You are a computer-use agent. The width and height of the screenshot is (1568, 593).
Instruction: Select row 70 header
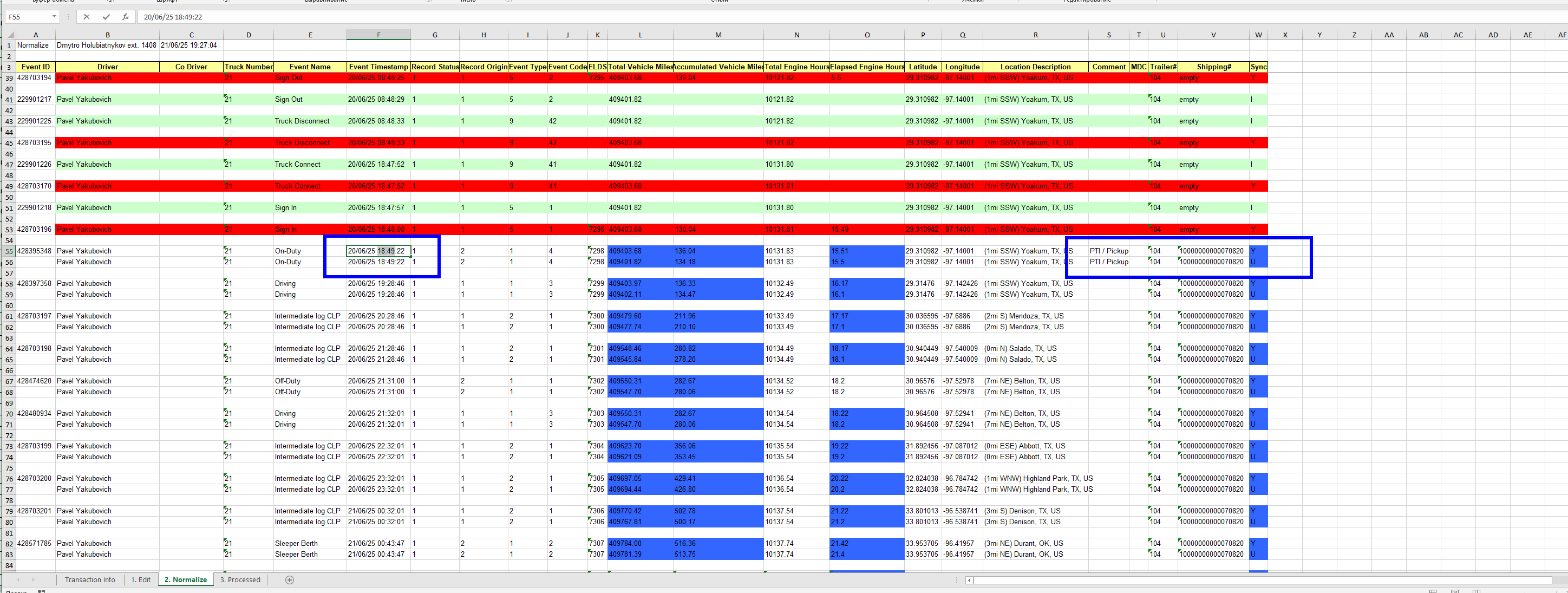click(9, 414)
